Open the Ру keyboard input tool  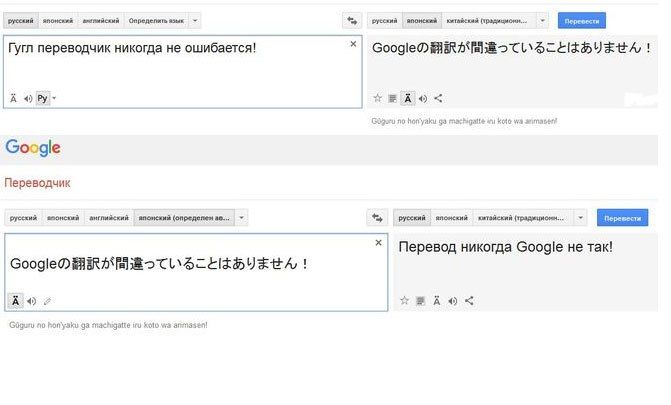pos(42,98)
